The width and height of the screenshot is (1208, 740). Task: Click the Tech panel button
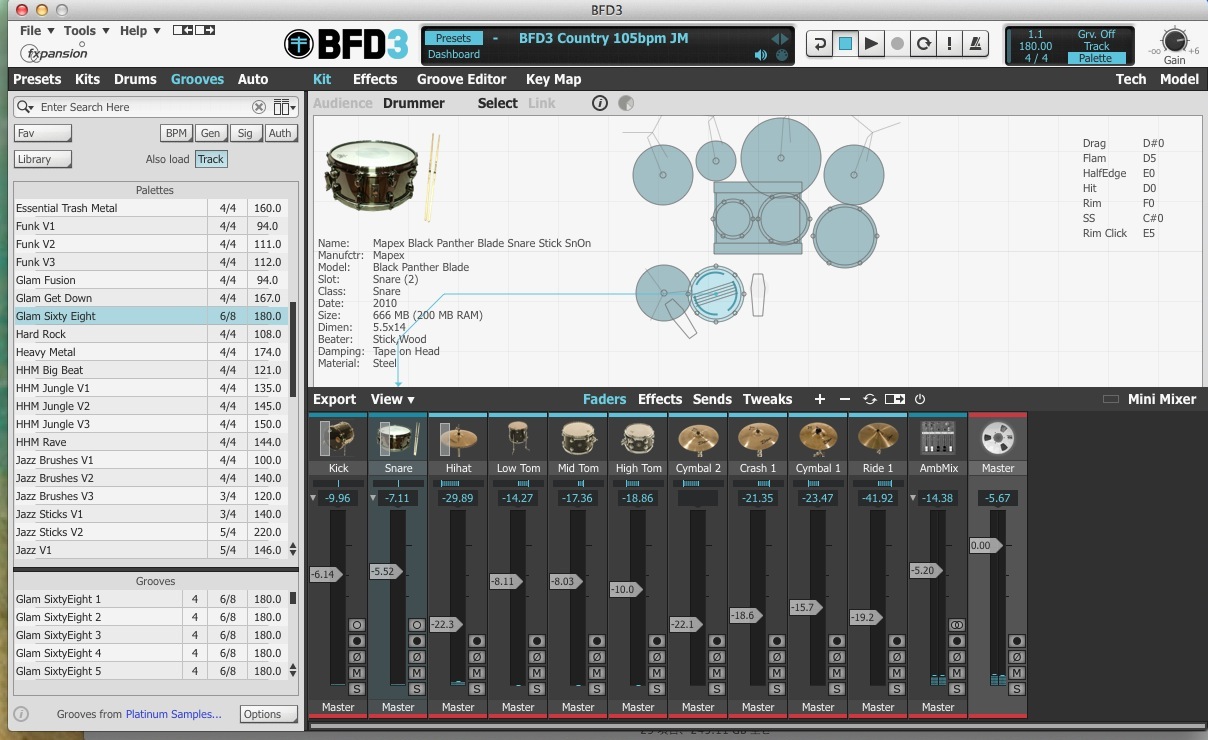(x=1131, y=79)
